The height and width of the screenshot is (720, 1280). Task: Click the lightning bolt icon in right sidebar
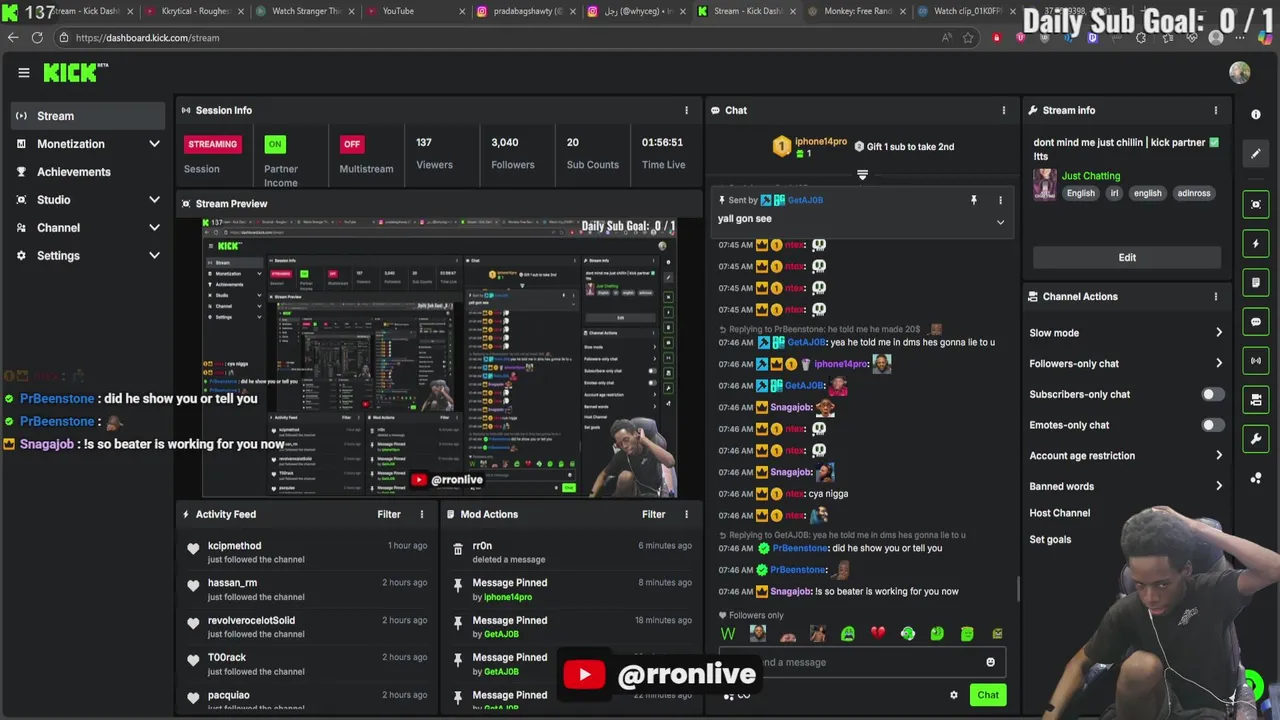(1256, 243)
